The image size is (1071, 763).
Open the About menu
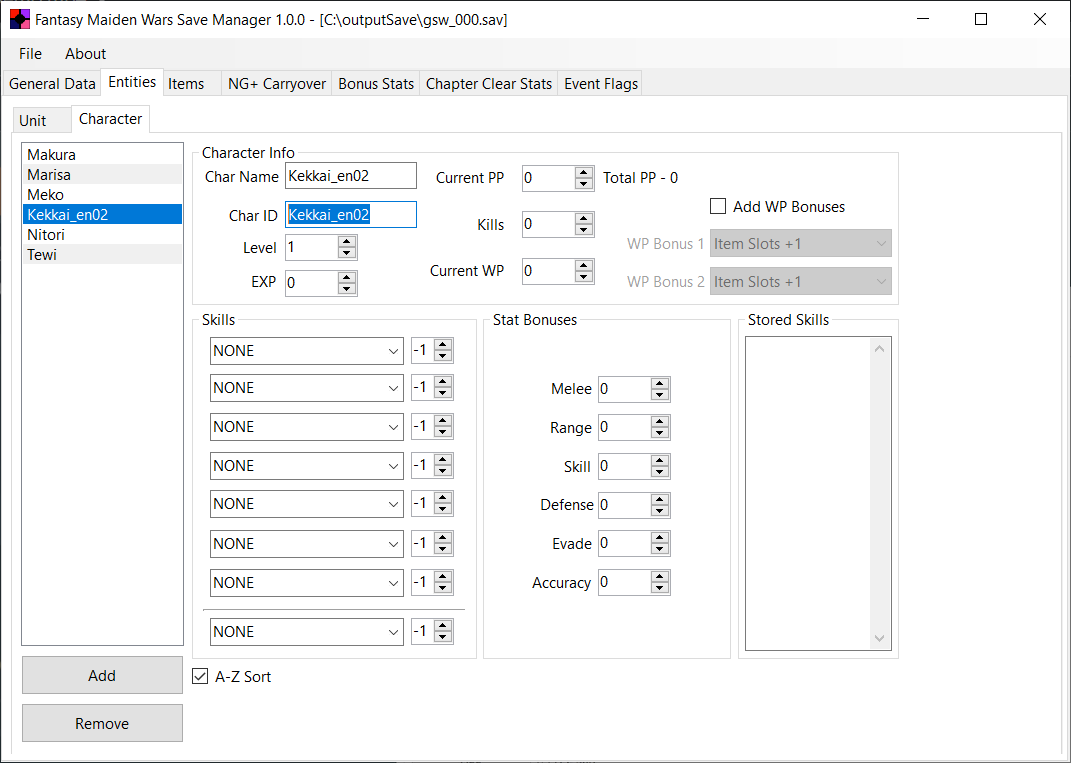85,53
